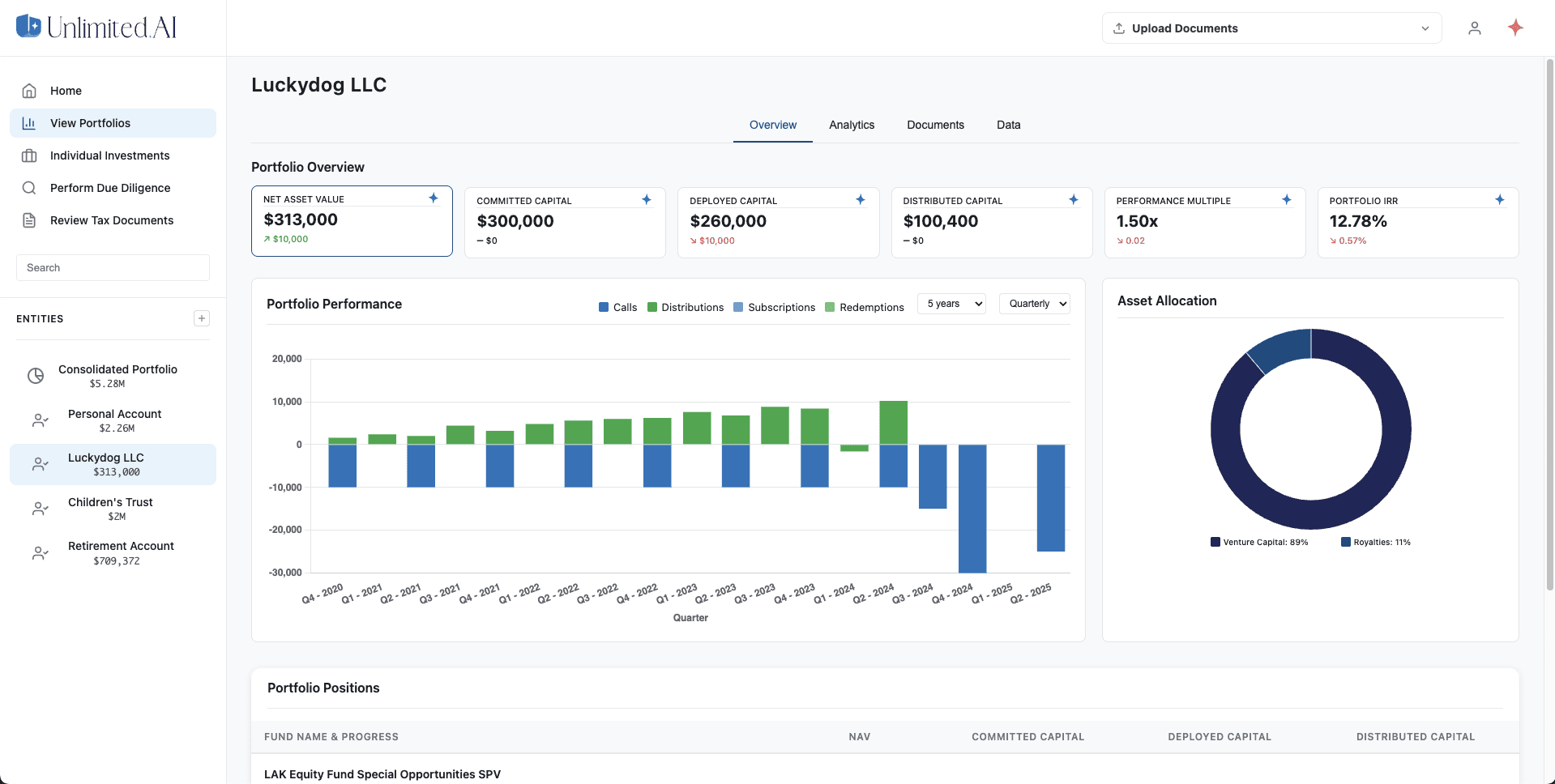The image size is (1555, 784).
Task: Open the Net Asset Value card
Action: click(x=352, y=221)
